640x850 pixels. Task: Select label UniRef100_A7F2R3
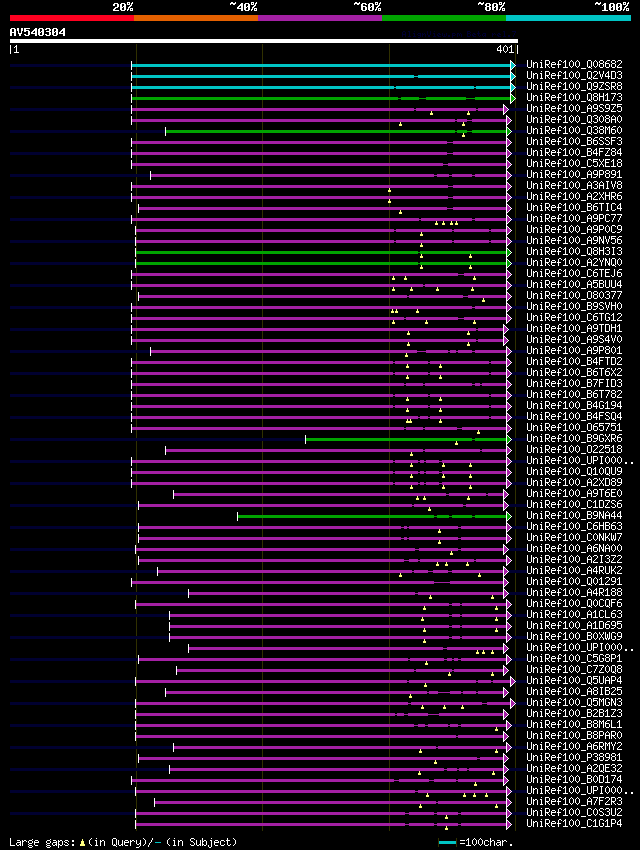coord(574,801)
